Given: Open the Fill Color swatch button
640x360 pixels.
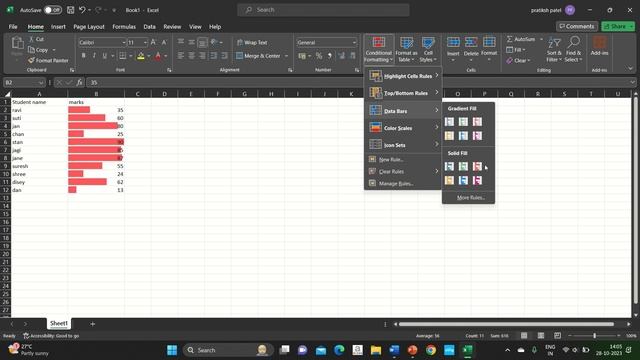Looking at the screenshot, I should click(141, 56).
